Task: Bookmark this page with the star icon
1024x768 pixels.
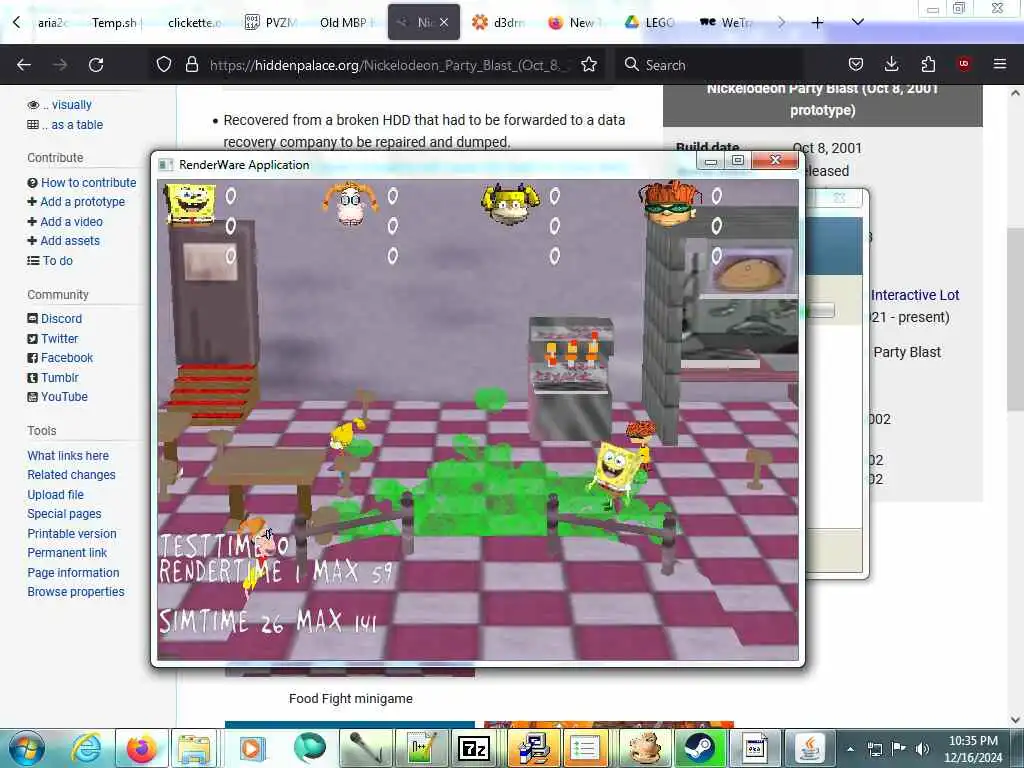Action: click(x=589, y=64)
